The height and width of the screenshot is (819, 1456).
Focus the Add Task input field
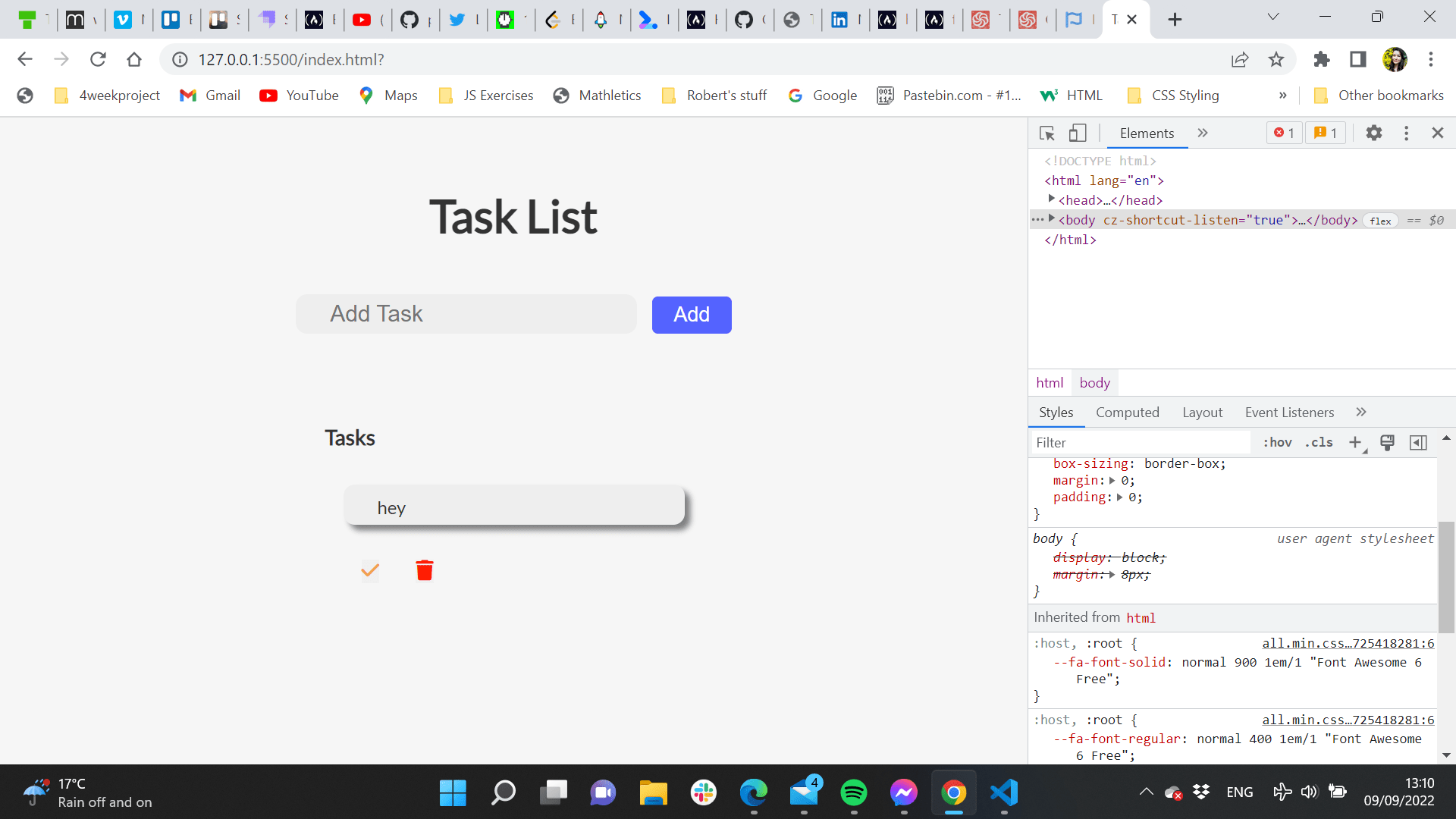[466, 314]
